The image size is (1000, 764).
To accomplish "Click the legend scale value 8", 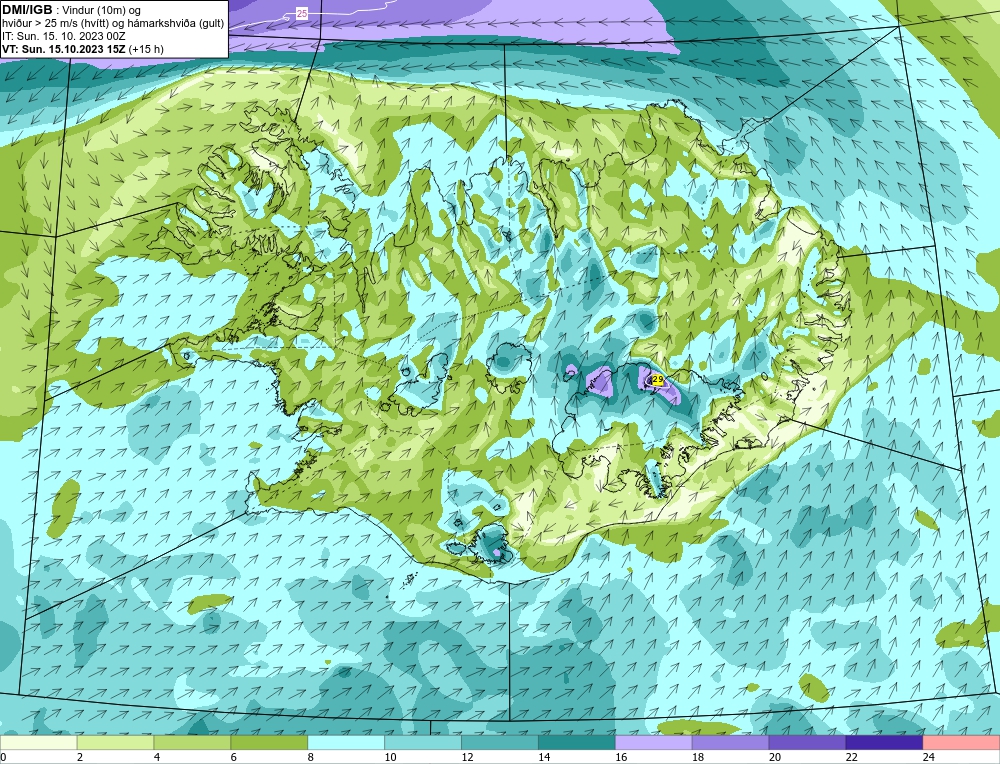I will point(311,757).
